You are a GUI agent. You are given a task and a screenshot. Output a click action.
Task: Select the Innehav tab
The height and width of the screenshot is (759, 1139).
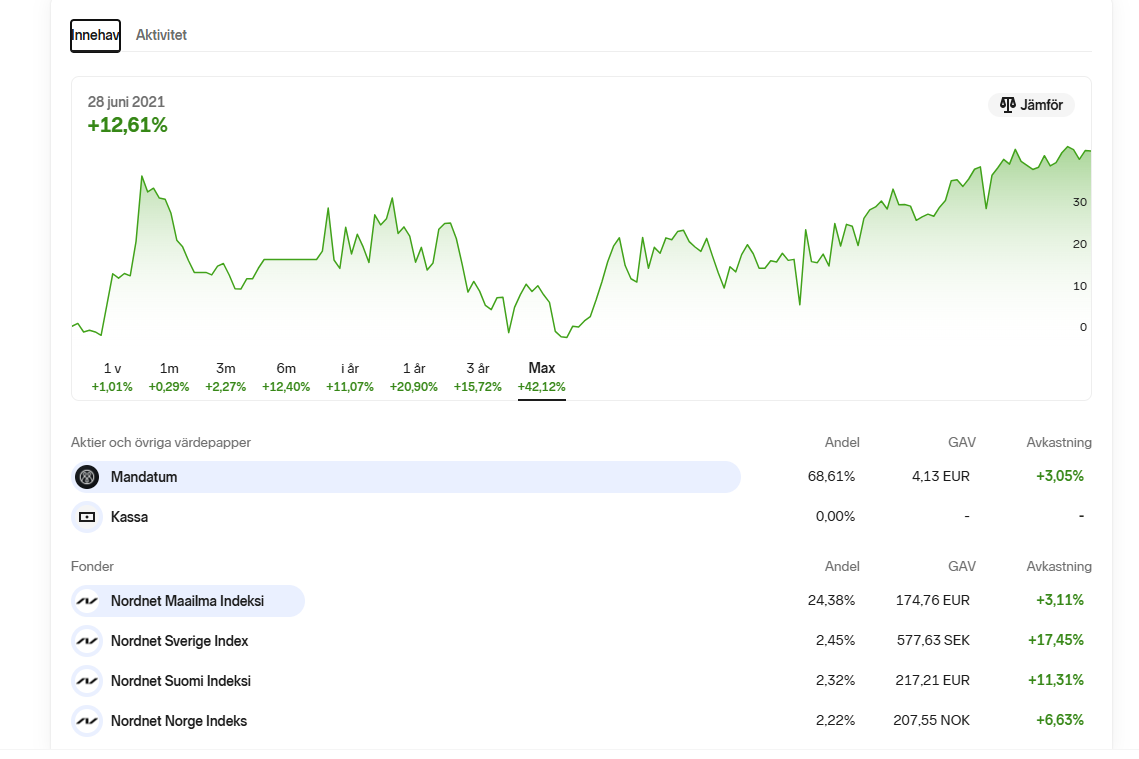(95, 35)
